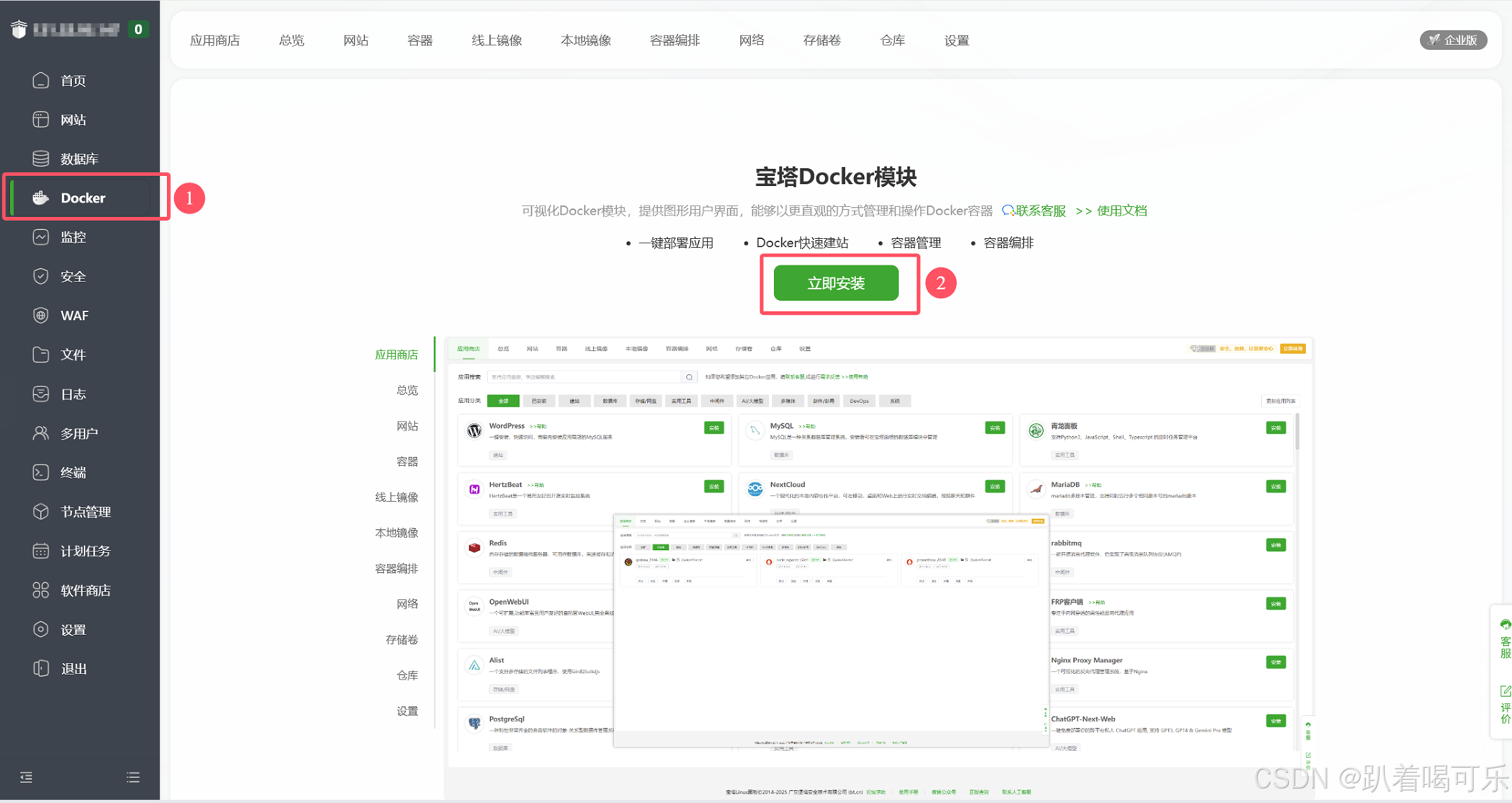Click the green notification badge showing 0
This screenshot has height=803, width=1512.
pyautogui.click(x=138, y=29)
